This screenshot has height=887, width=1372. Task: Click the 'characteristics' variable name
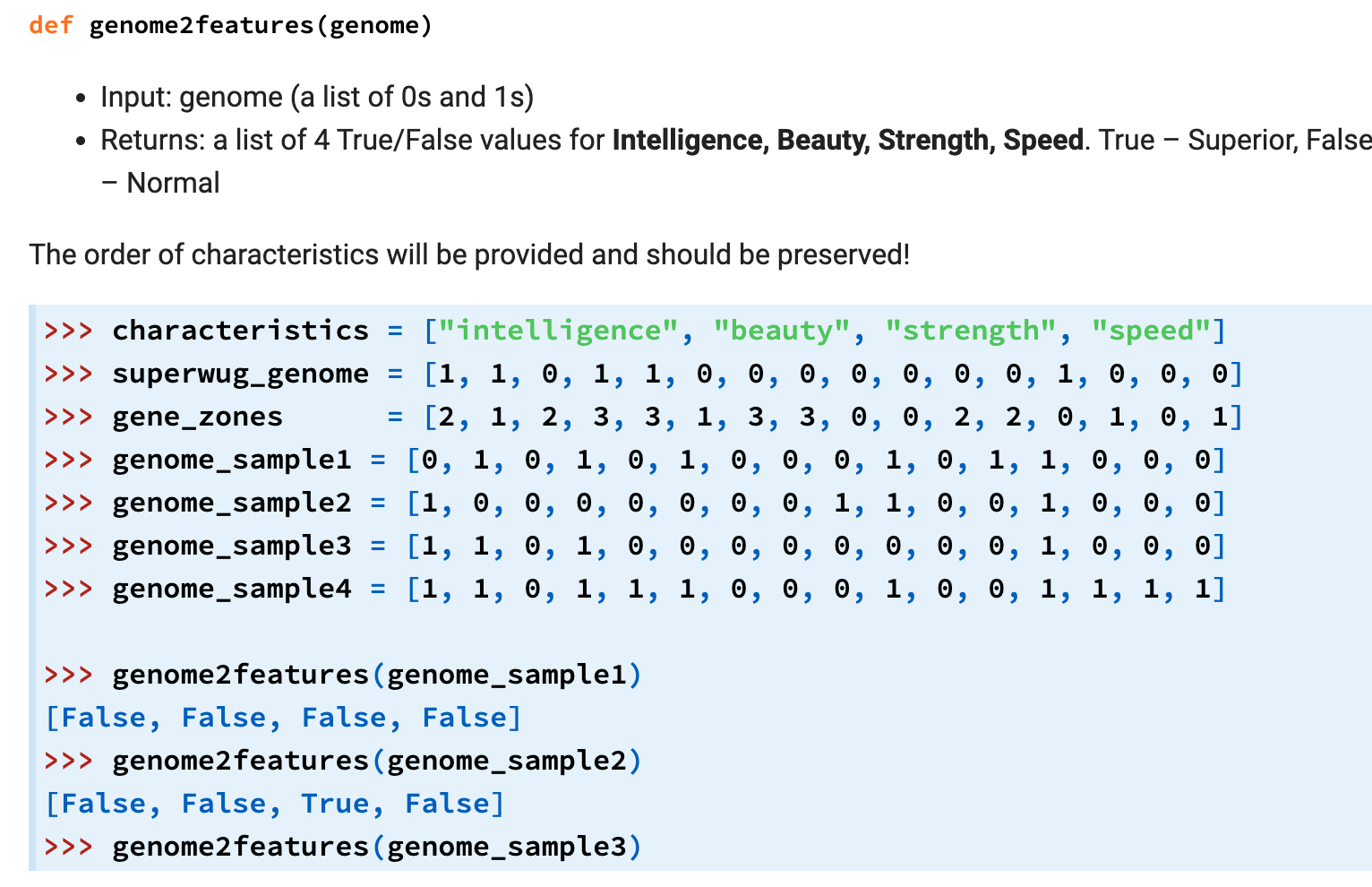point(240,331)
